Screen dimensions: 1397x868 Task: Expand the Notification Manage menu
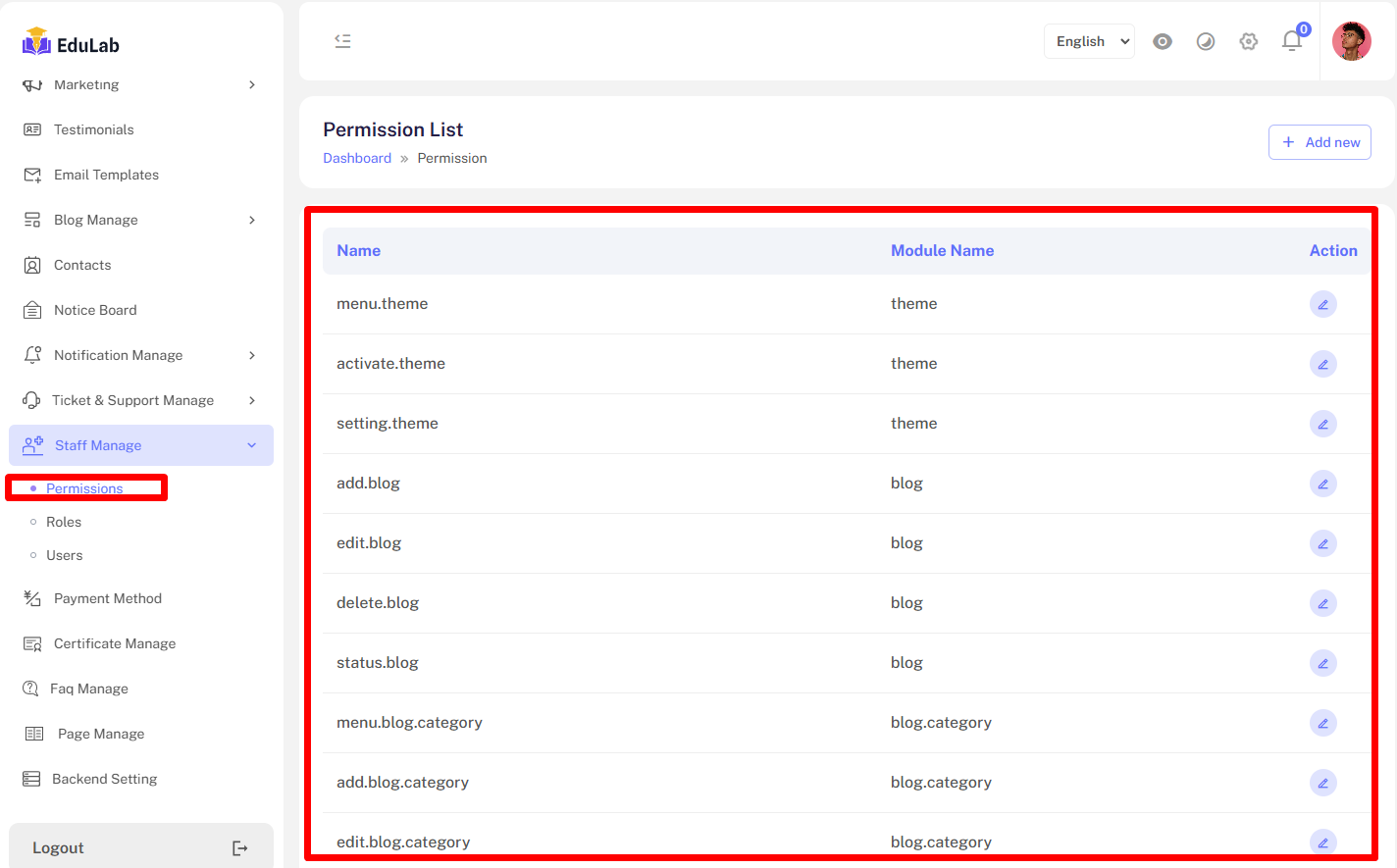point(140,355)
